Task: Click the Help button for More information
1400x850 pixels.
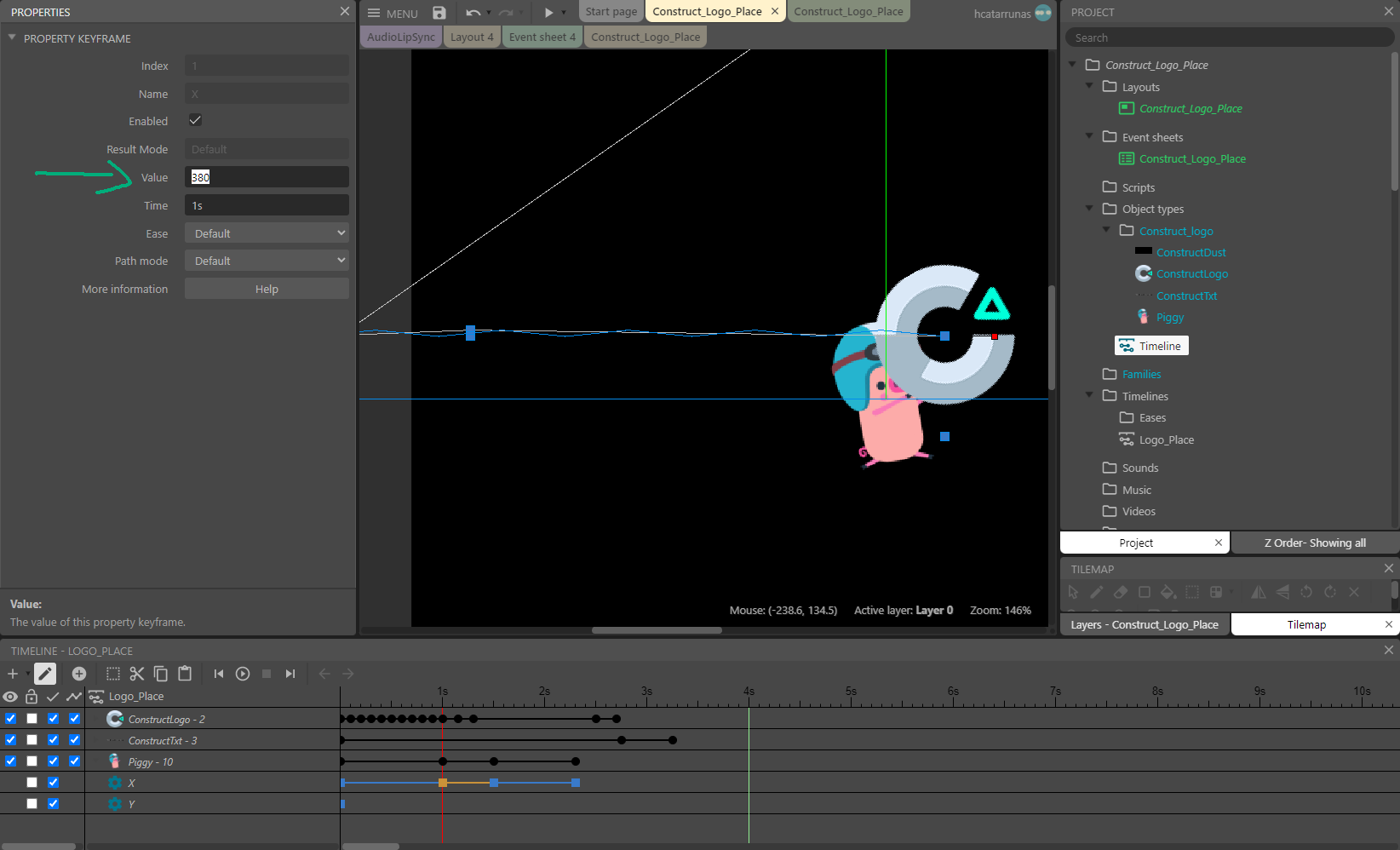Action: (x=267, y=289)
